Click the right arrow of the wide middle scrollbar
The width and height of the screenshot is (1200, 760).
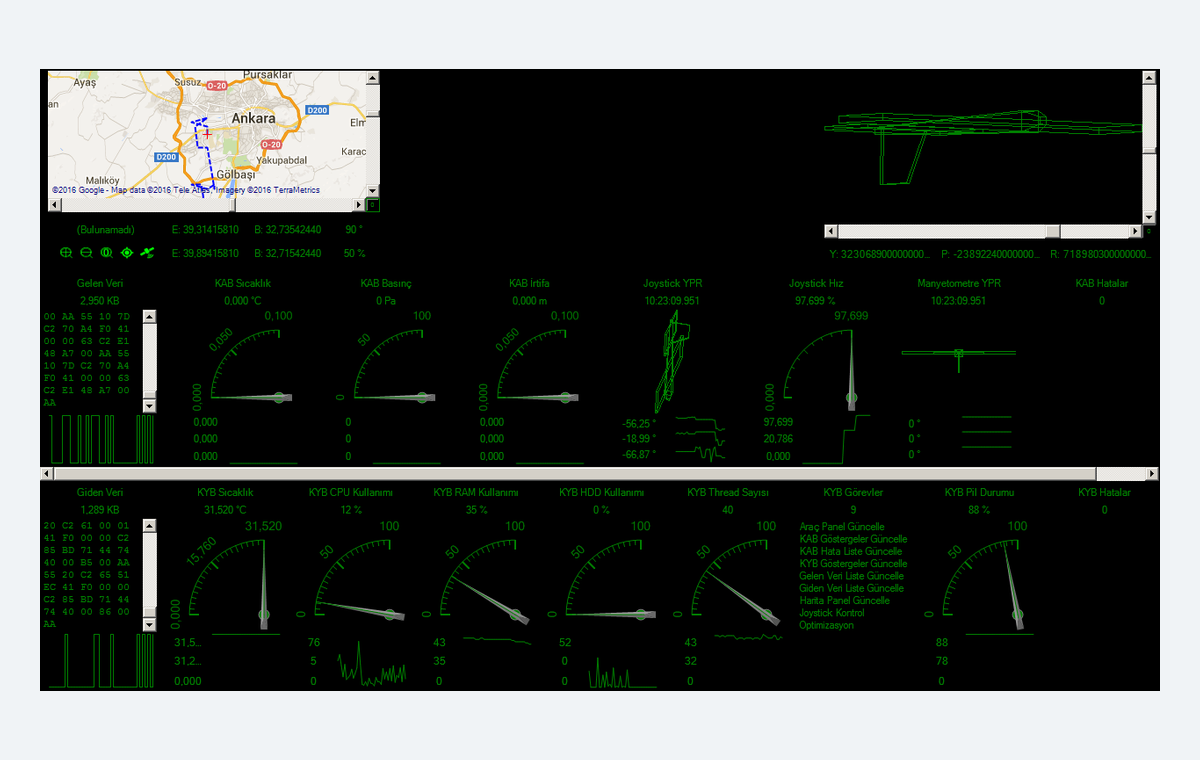pyautogui.click(x=1153, y=473)
